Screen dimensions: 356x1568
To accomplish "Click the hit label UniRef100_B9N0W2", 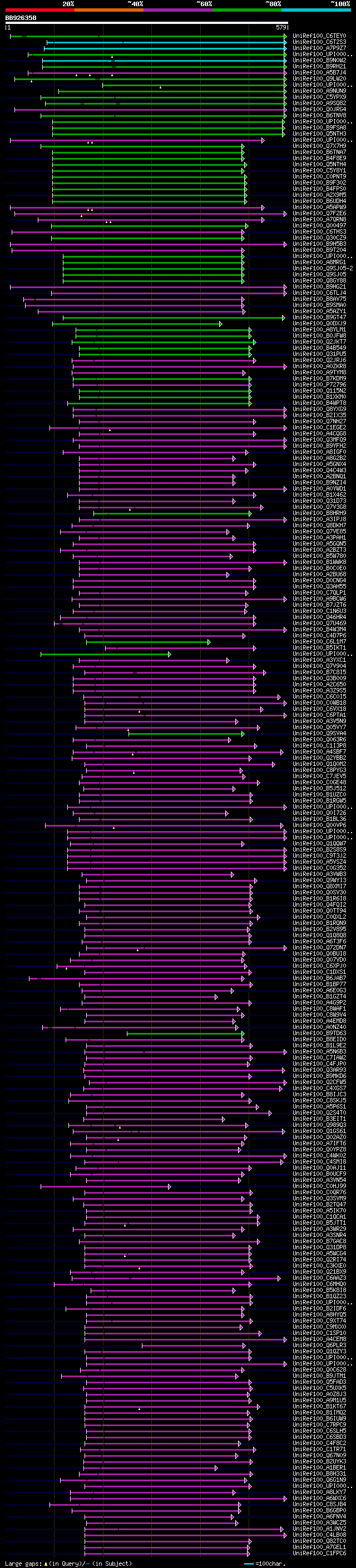I will (319, 60).
